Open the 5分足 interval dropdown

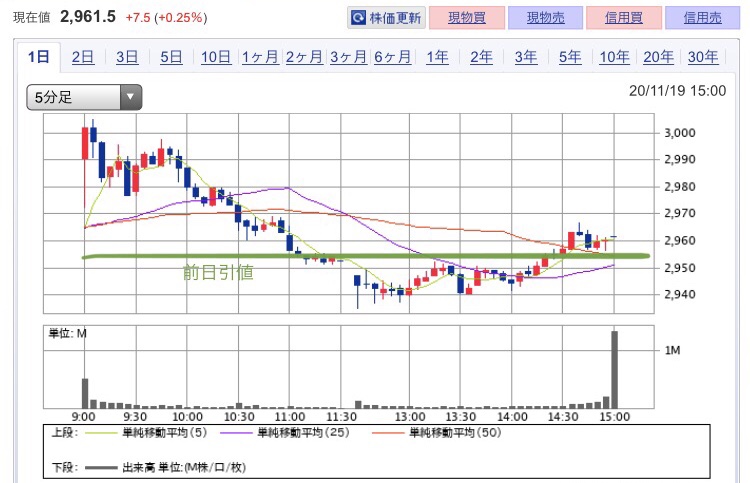pyautogui.click(x=84, y=97)
